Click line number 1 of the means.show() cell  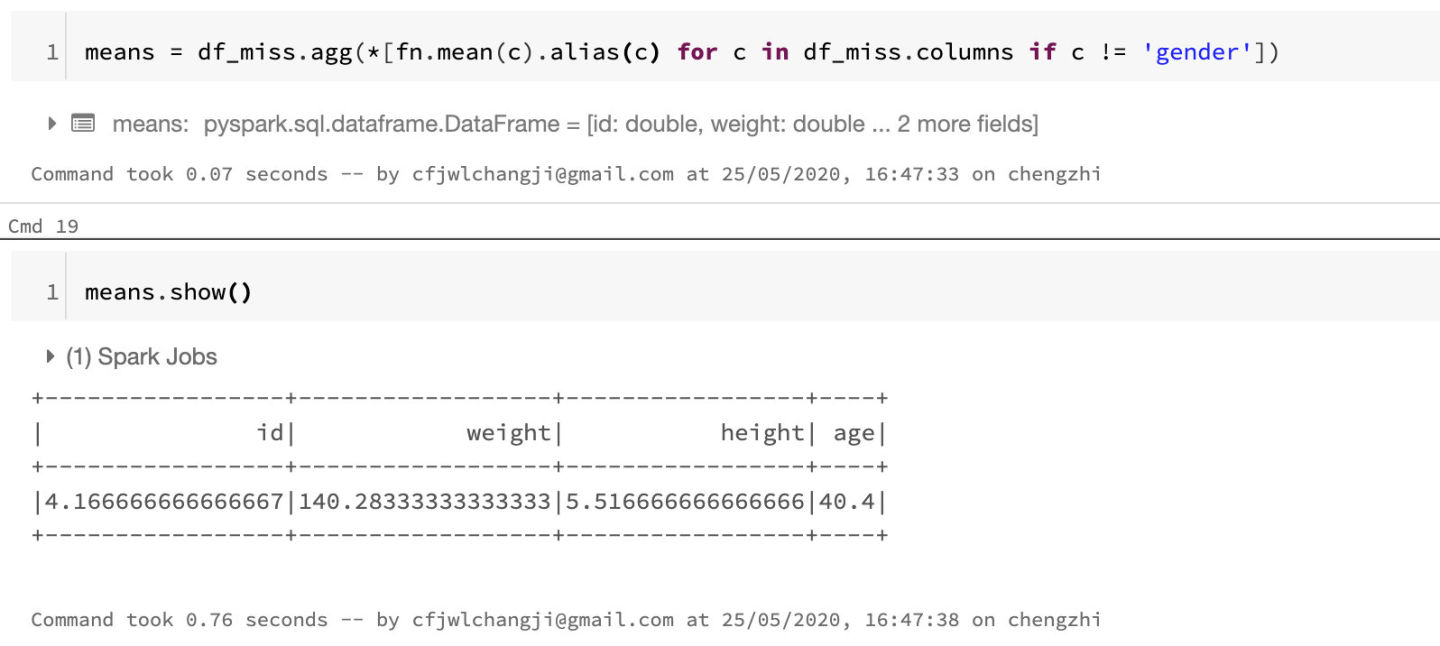[51, 292]
